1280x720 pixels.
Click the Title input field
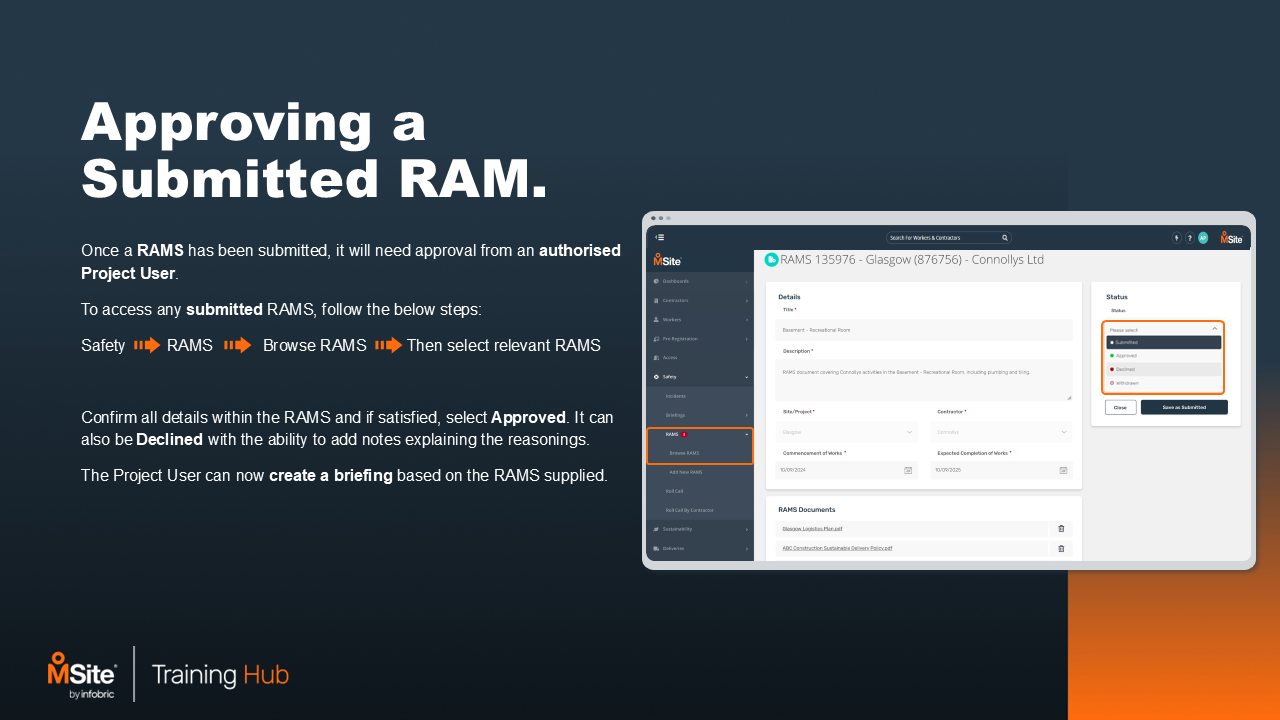(923, 330)
